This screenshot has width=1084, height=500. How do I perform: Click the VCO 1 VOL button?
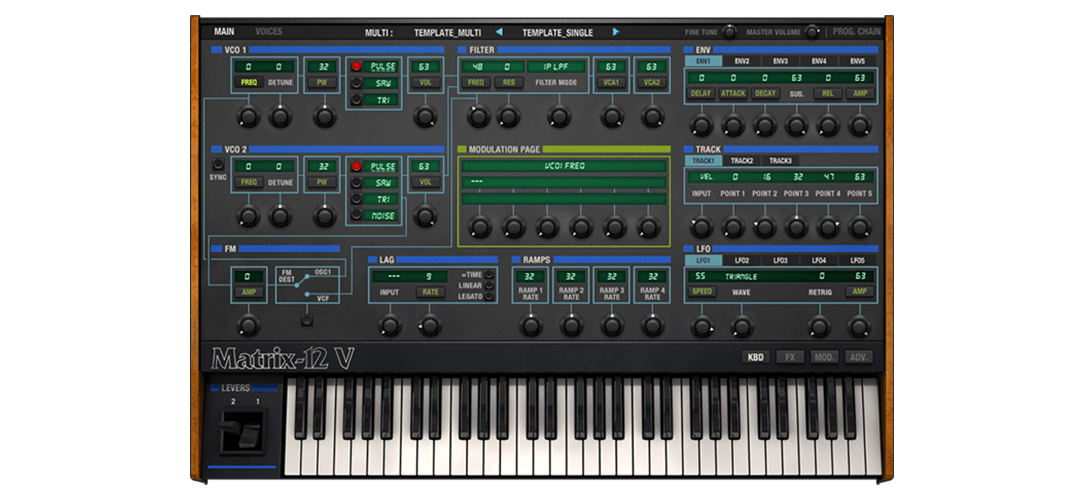(425, 83)
